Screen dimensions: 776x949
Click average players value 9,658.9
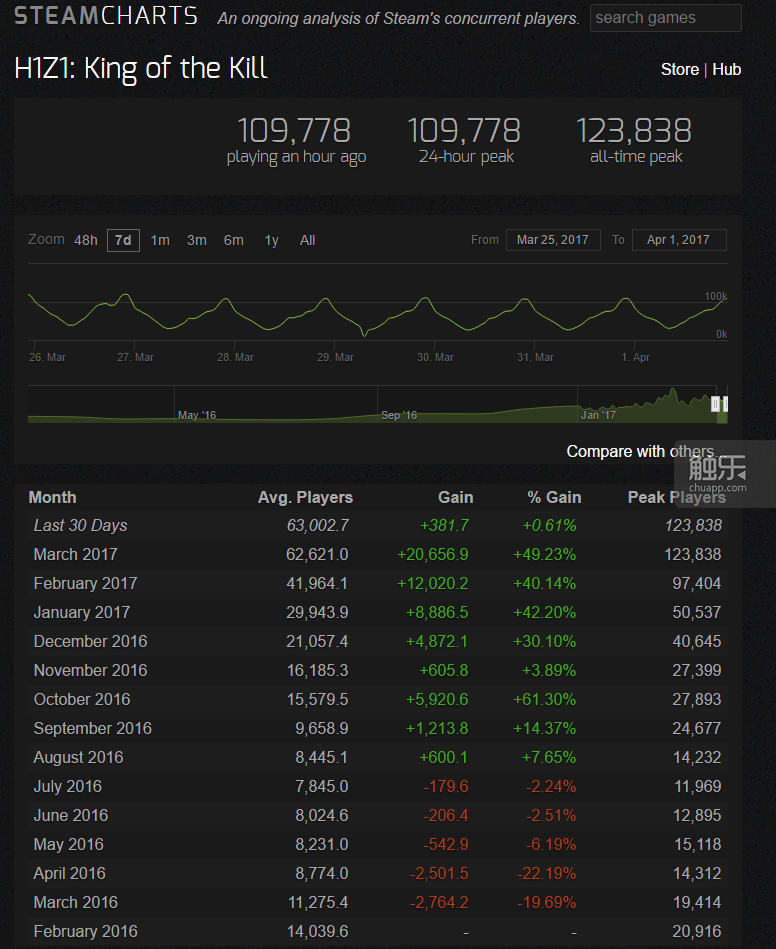tap(321, 729)
